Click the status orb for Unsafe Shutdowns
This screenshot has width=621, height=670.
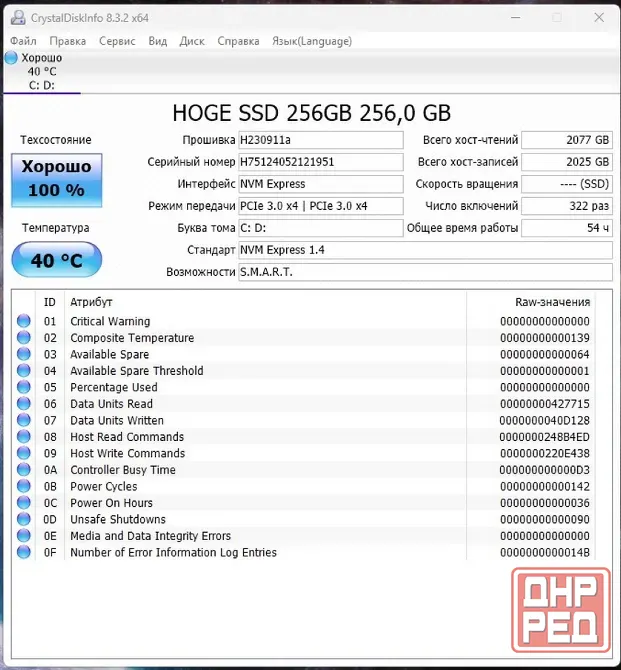pos(24,519)
